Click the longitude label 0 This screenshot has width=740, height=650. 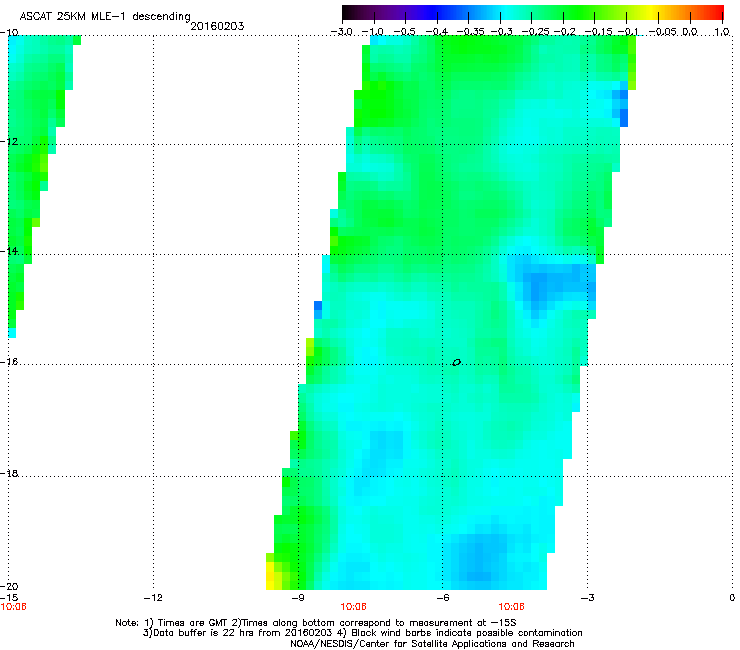pyautogui.click(x=732, y=598)
